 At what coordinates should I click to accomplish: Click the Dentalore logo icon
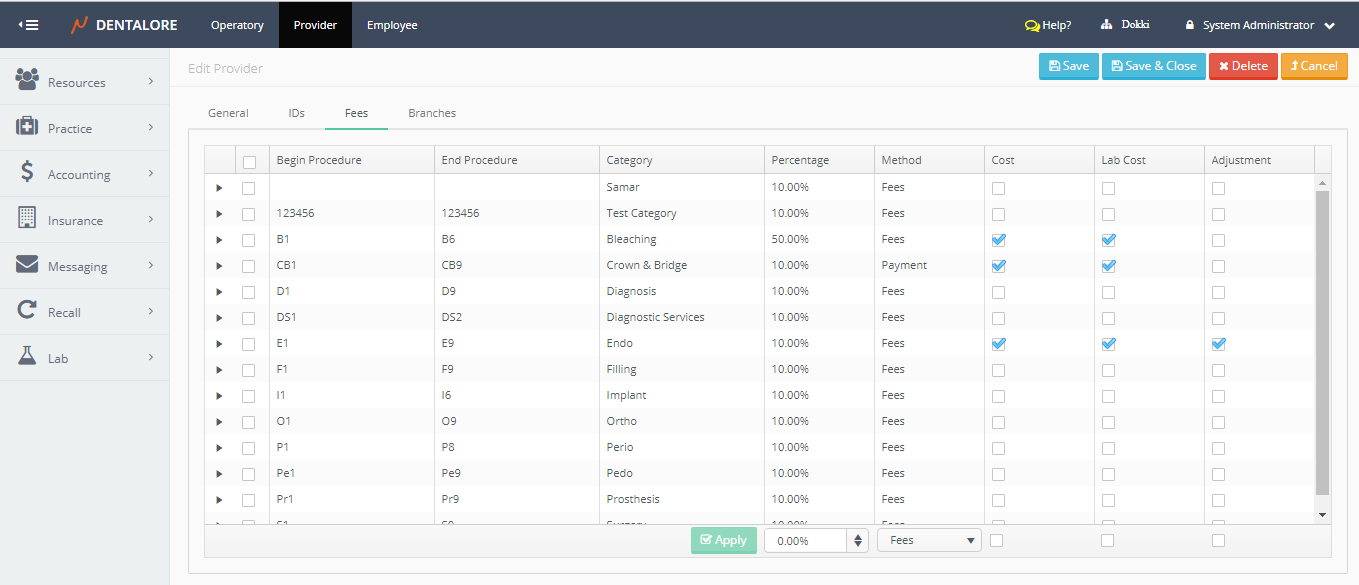(x=79, y=25)
